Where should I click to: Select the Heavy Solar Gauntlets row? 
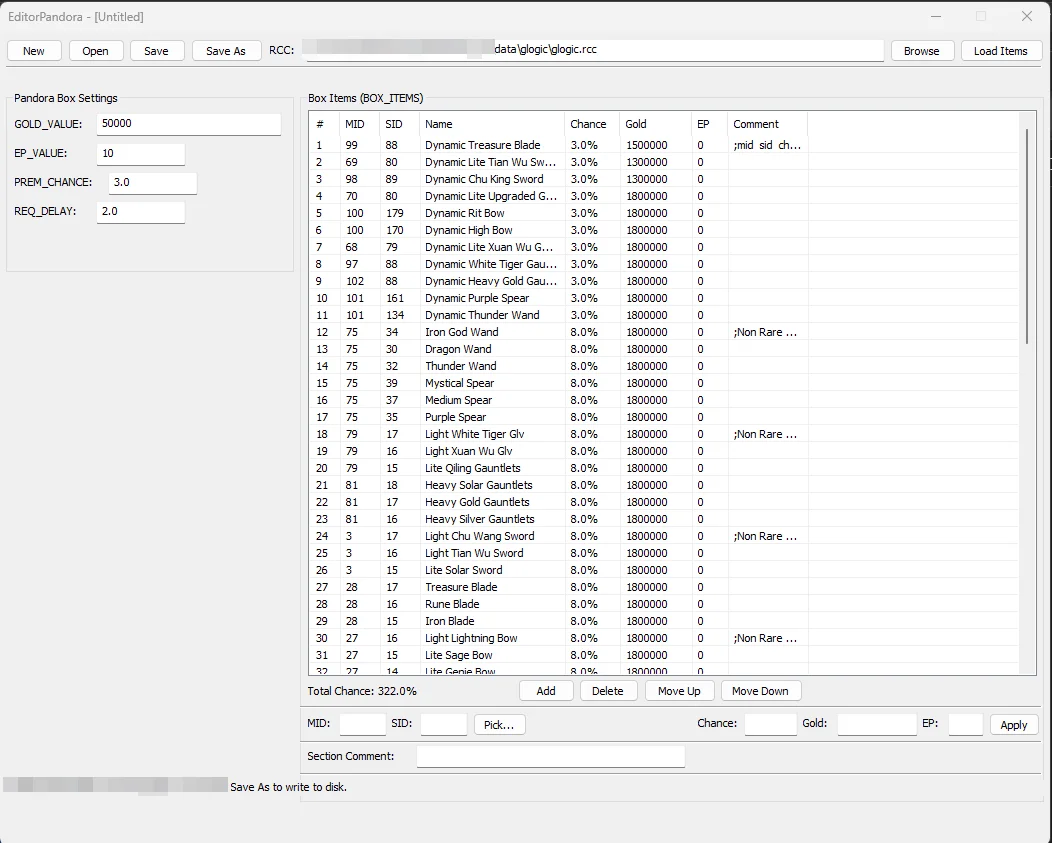(x=666, y=485)
